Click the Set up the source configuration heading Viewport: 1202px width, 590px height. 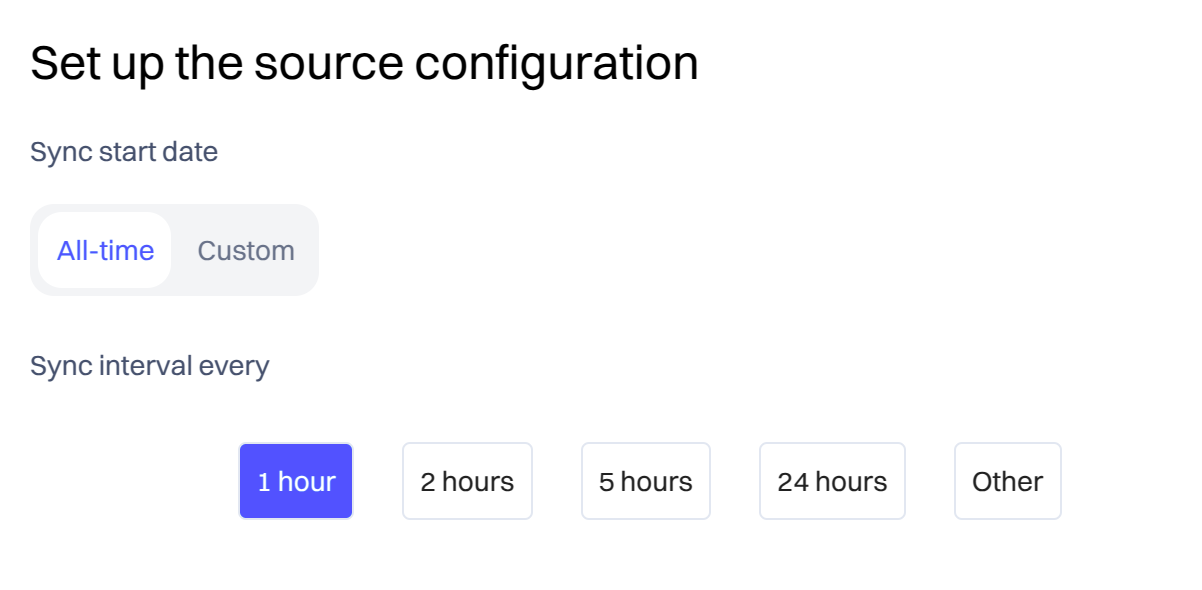point(364,63)
